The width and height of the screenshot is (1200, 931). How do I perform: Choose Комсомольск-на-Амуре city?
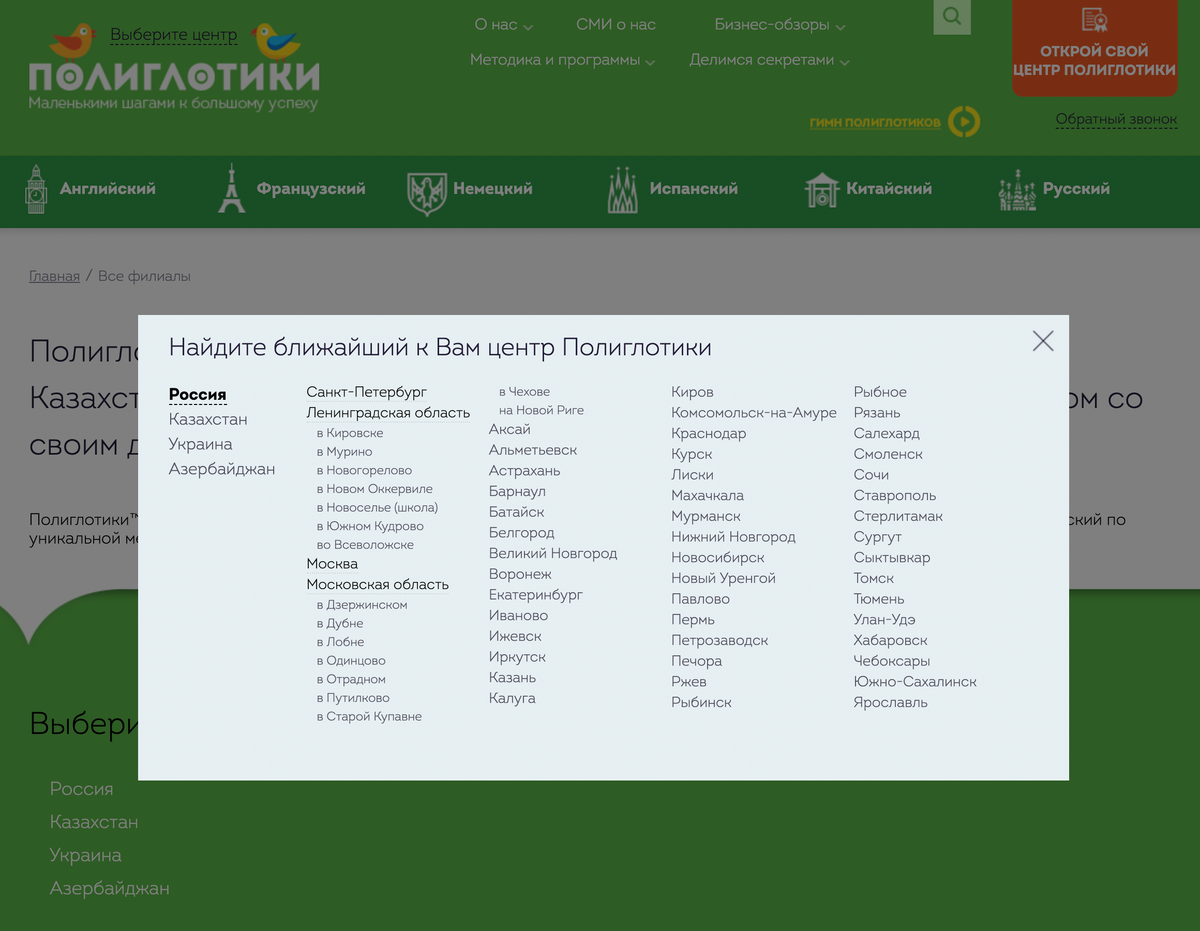click(754, 413)
